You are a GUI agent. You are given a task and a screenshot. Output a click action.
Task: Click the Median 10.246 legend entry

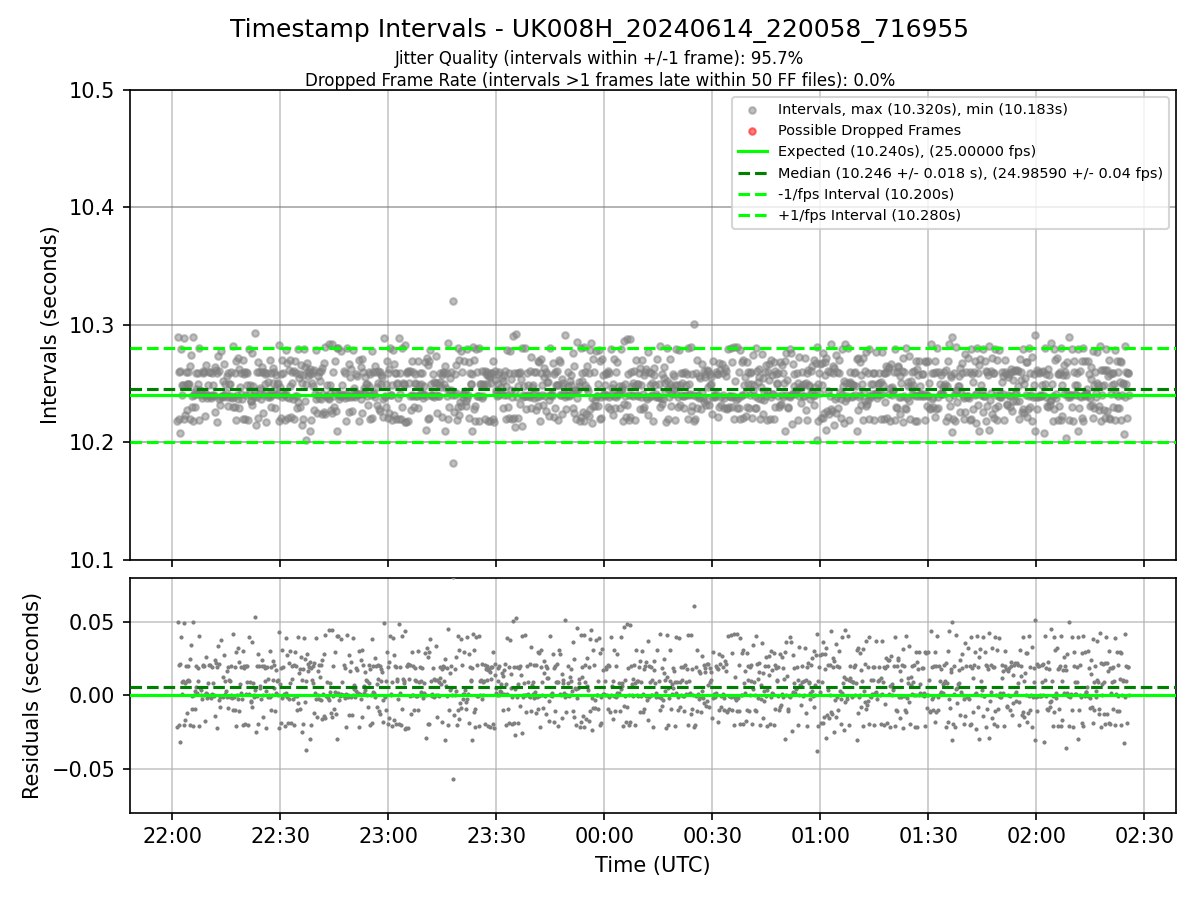pyautogui.click(x=970, y=173)
